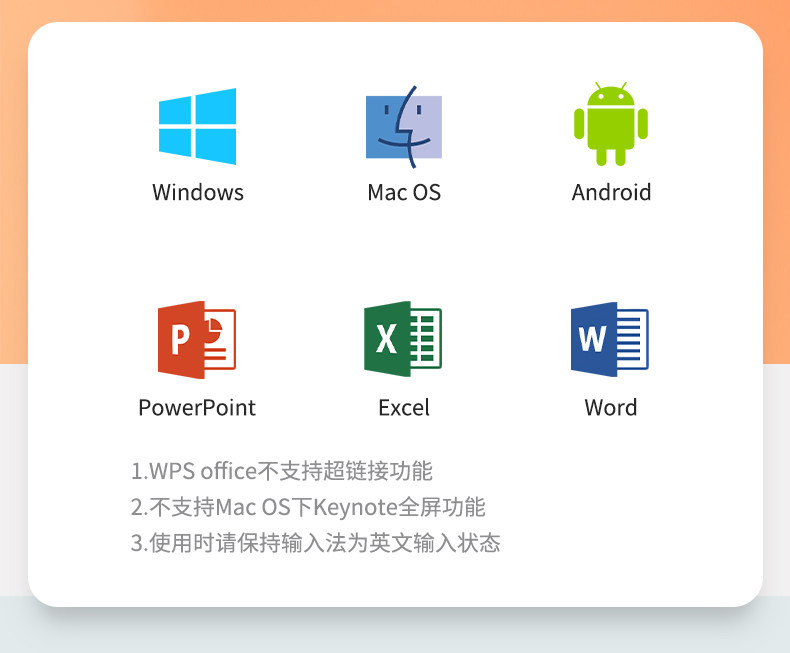Click the "Mac OS" label
790x653 pixels.
[x=404, y=192]
